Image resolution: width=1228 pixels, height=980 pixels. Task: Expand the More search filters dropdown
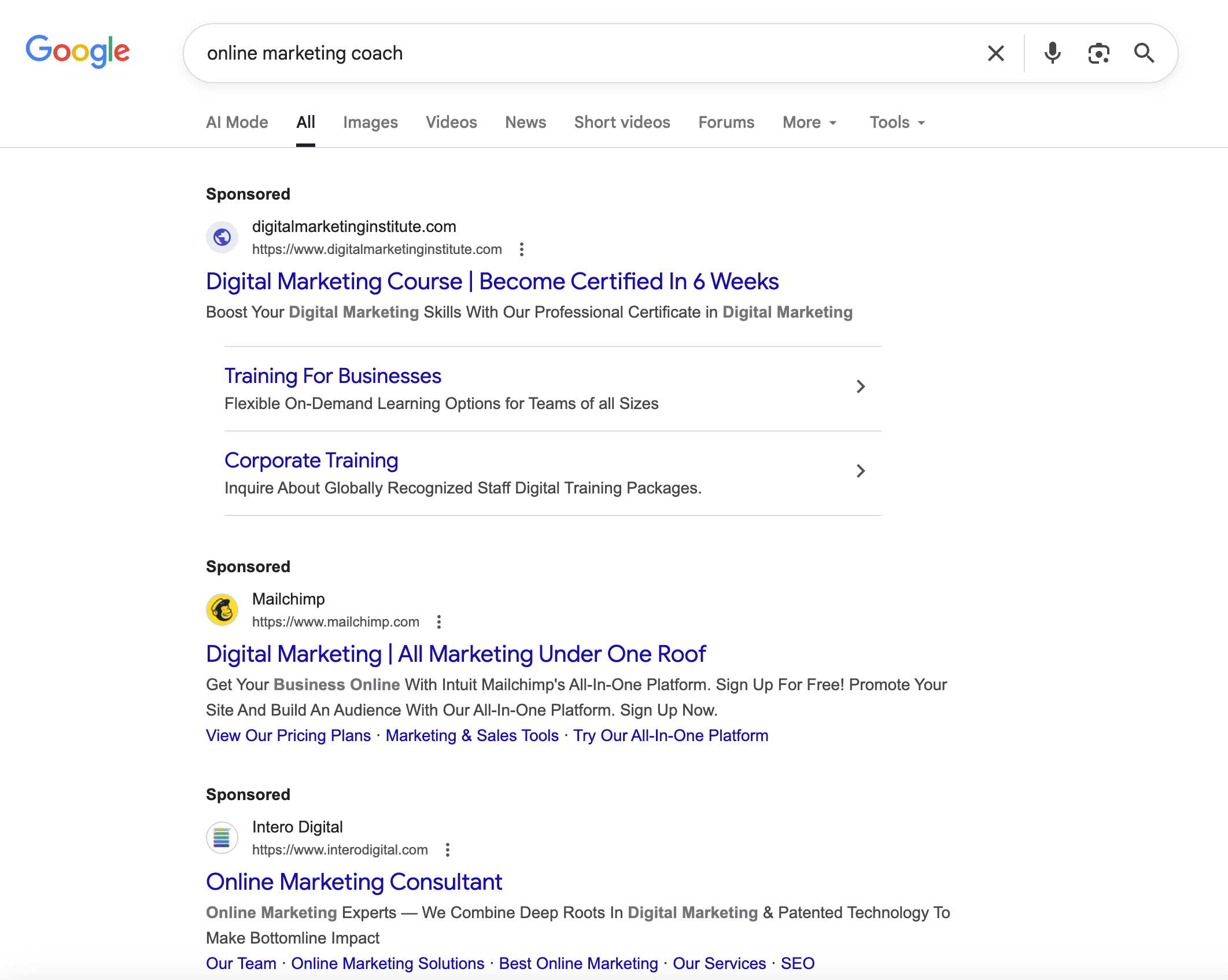[x=809, y=122]
